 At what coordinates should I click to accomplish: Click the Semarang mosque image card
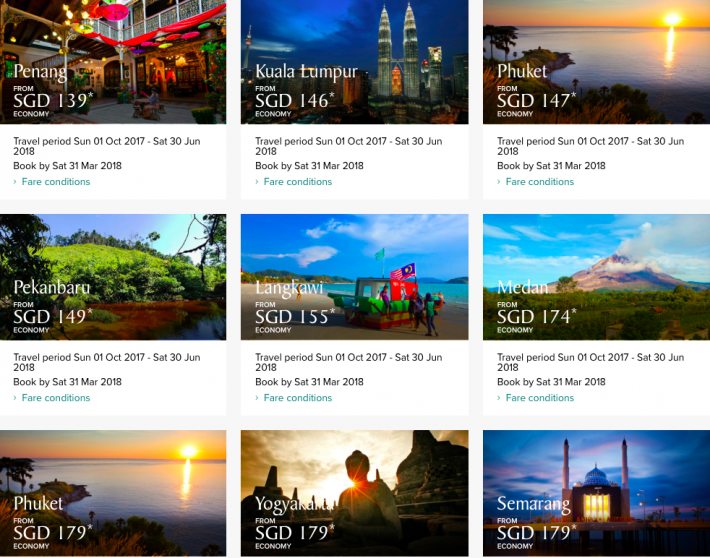pyautogui.click(x=596, y=494)
